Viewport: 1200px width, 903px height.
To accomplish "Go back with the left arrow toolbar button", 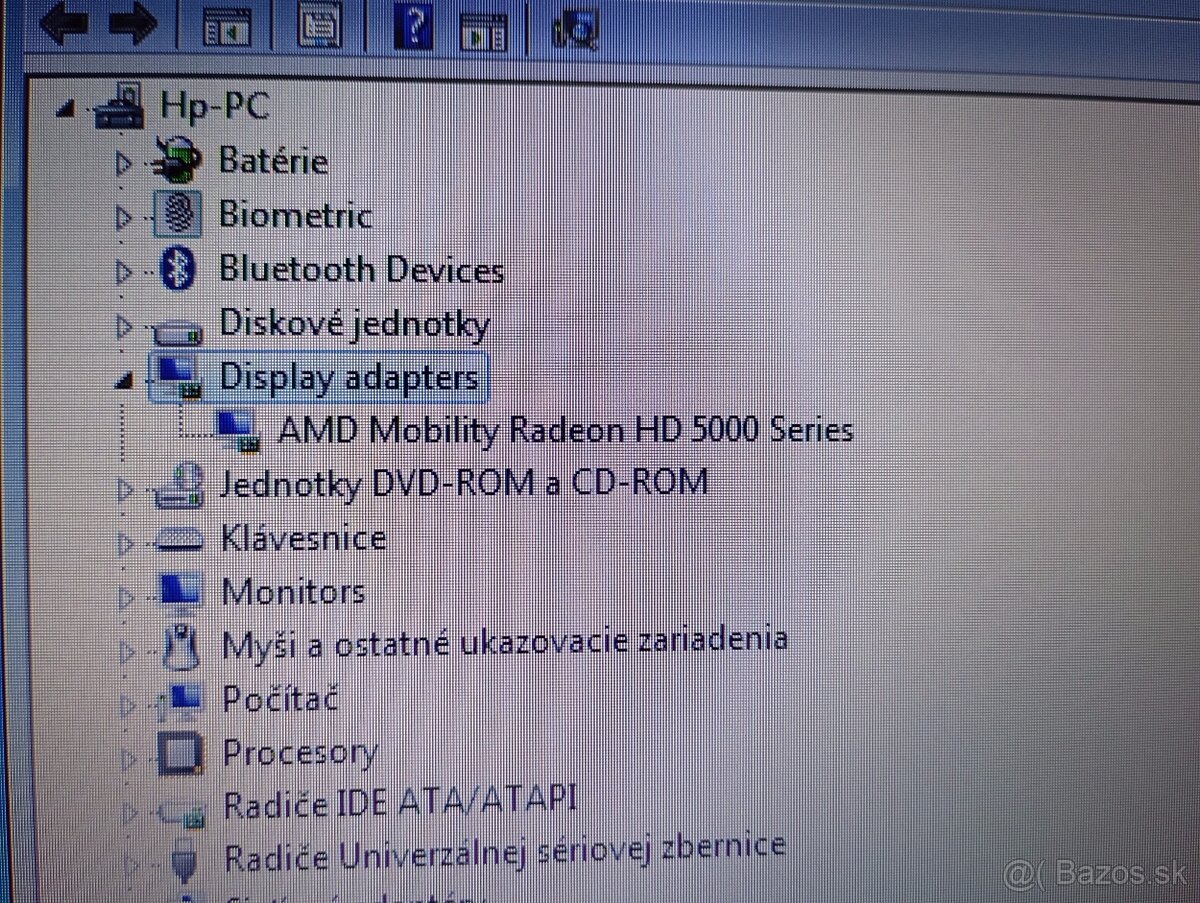I will [64, 22].
